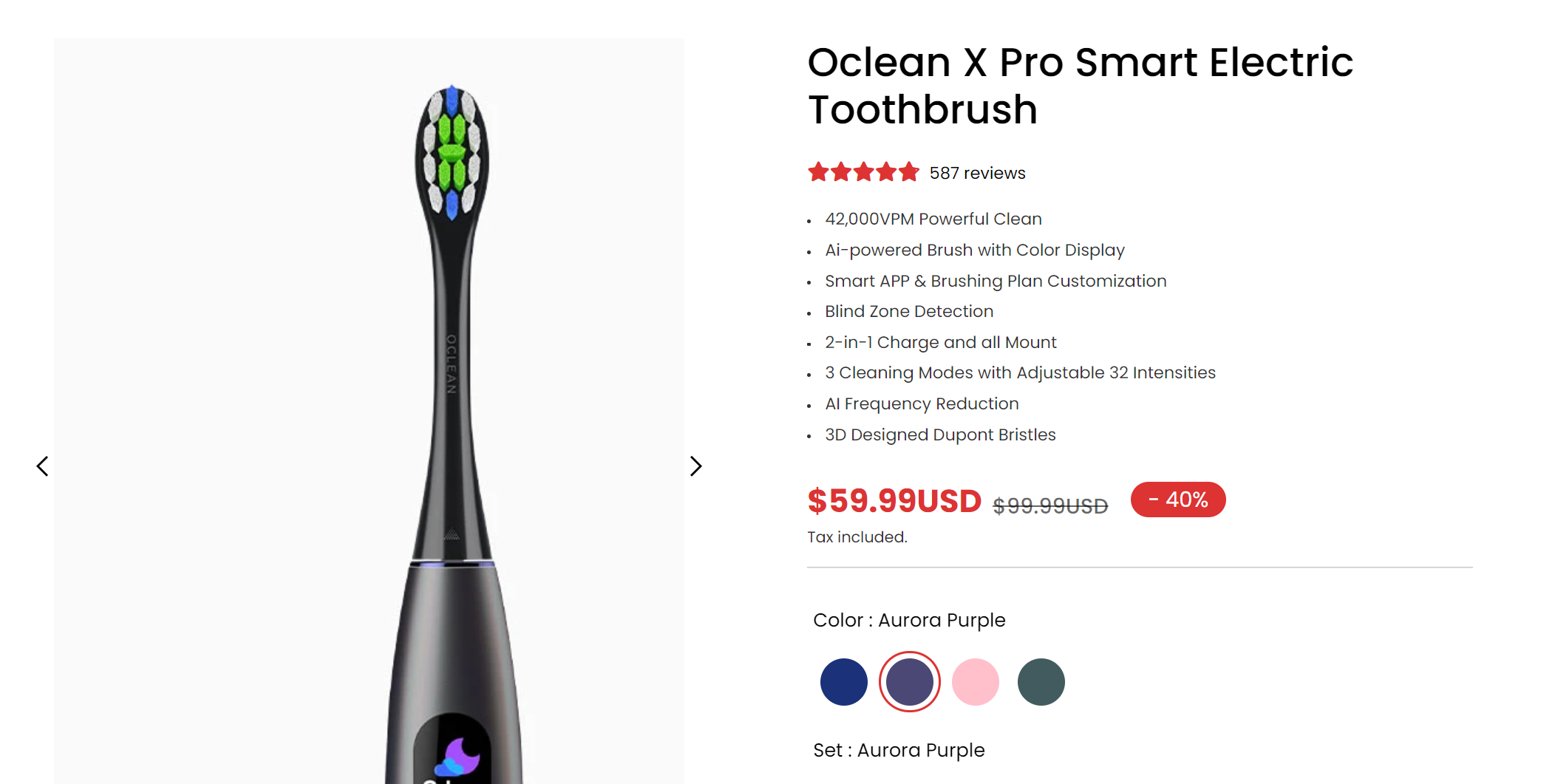Click the crossed-out $99.99USD price
This screenshot has height=784, width=1558.
tap(1050, 506)
